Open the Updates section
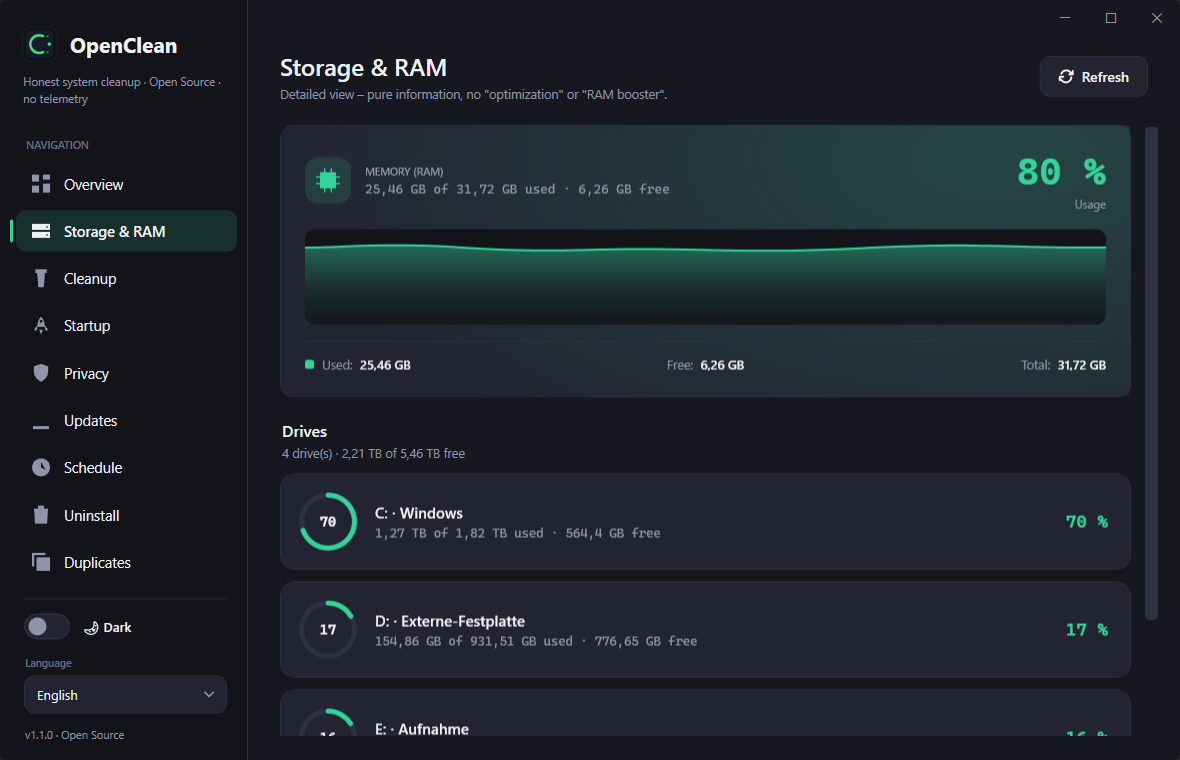Image resolution: width=1180 pixels, height=760 pixels. point(126,421)
